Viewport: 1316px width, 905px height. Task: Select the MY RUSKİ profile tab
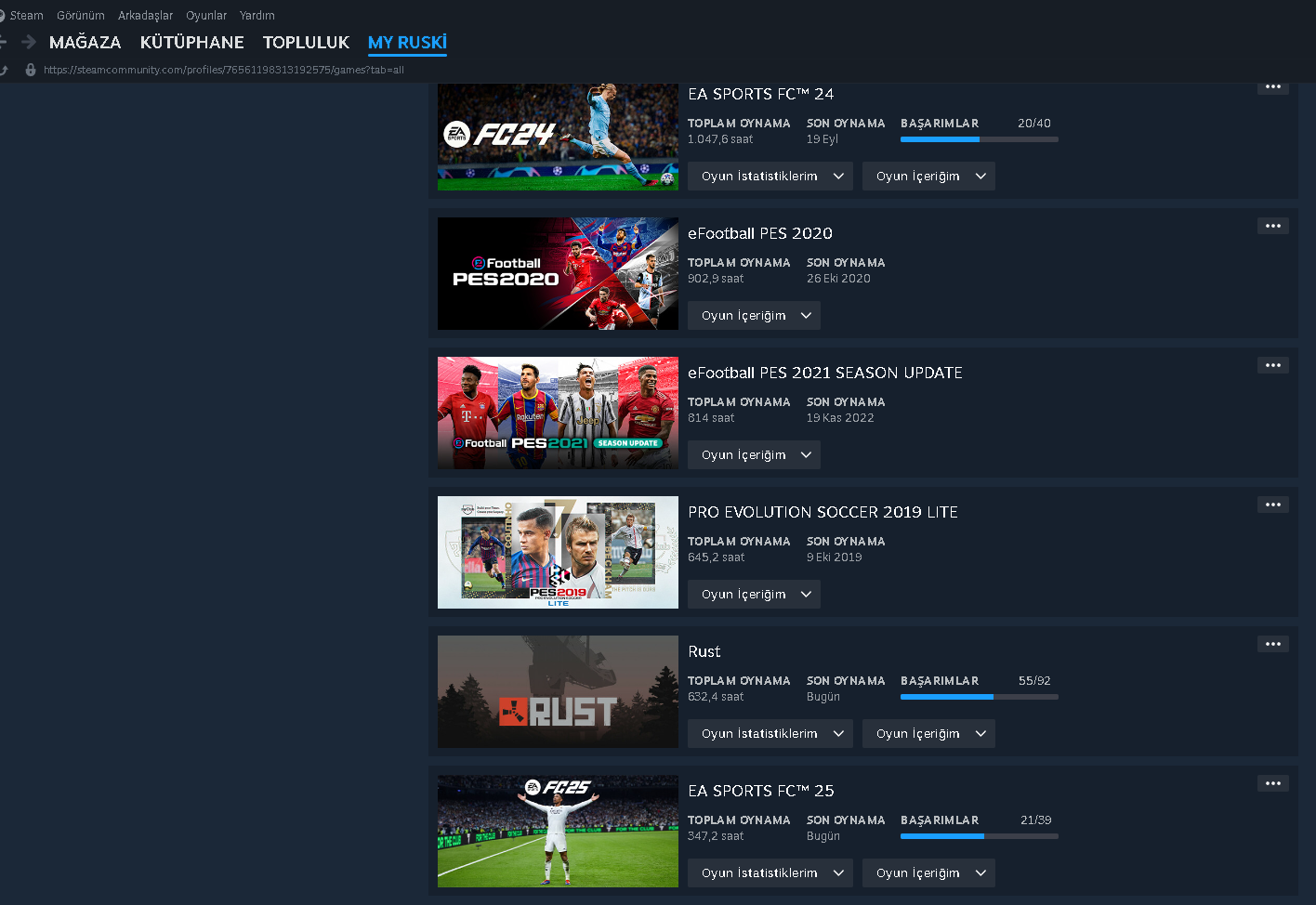(x=407, y=43)
